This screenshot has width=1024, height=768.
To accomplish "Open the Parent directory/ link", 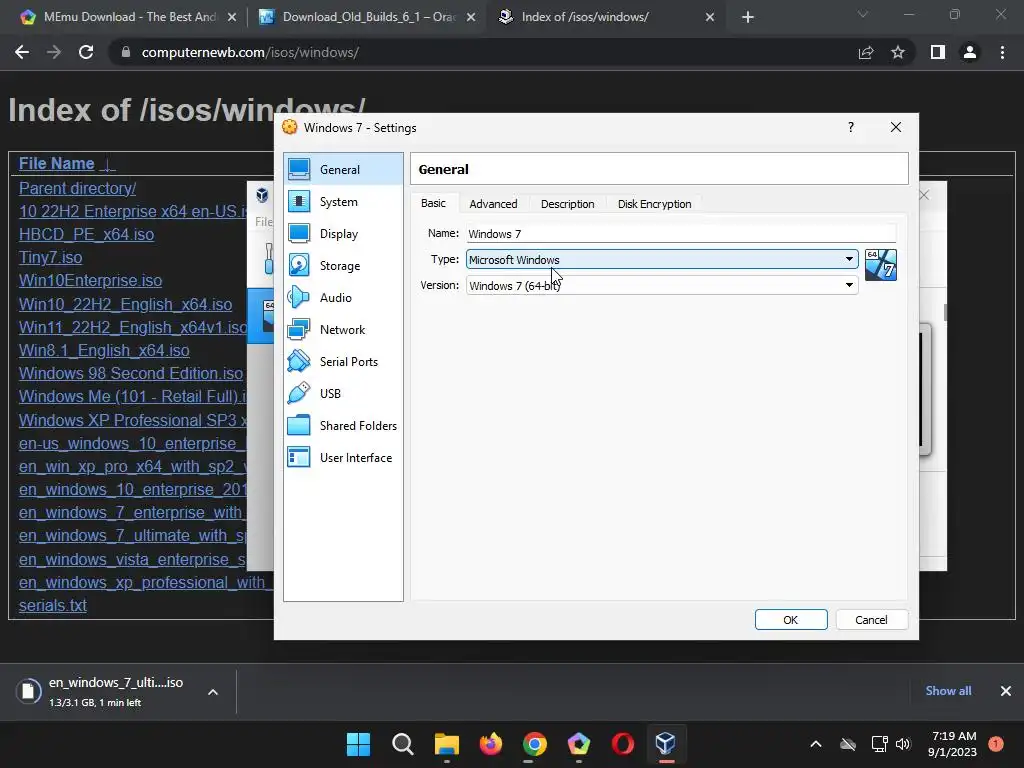I will point(77,188).
